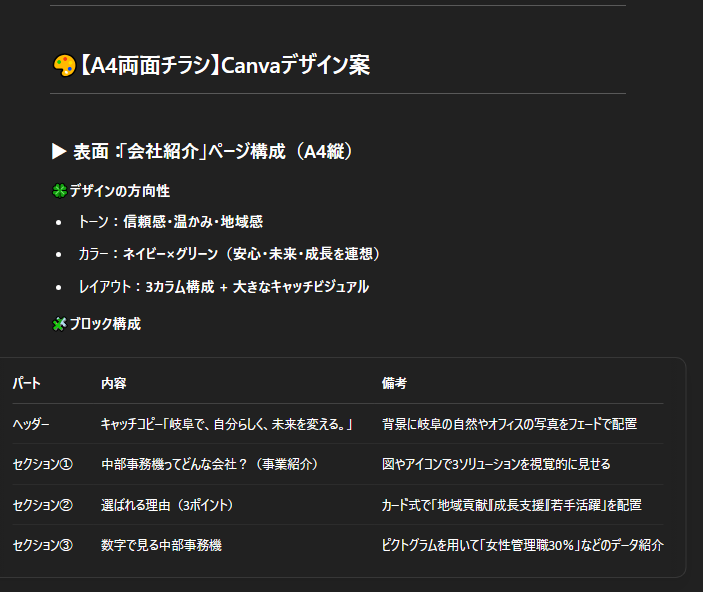Click the セクション② cell
703x592 pixels.
[43, 505]
